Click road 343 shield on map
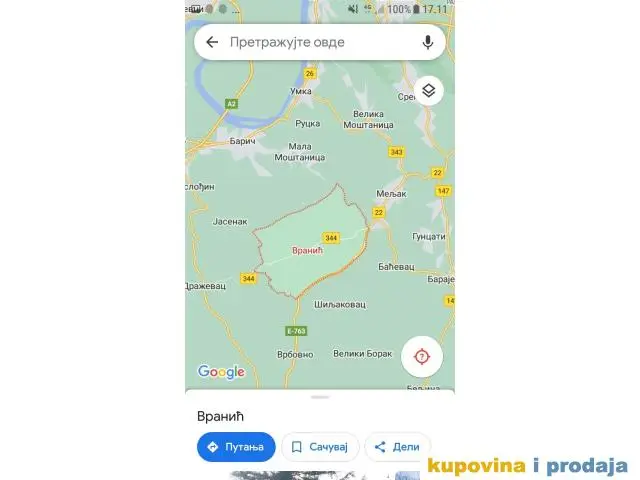 (396, 152)
